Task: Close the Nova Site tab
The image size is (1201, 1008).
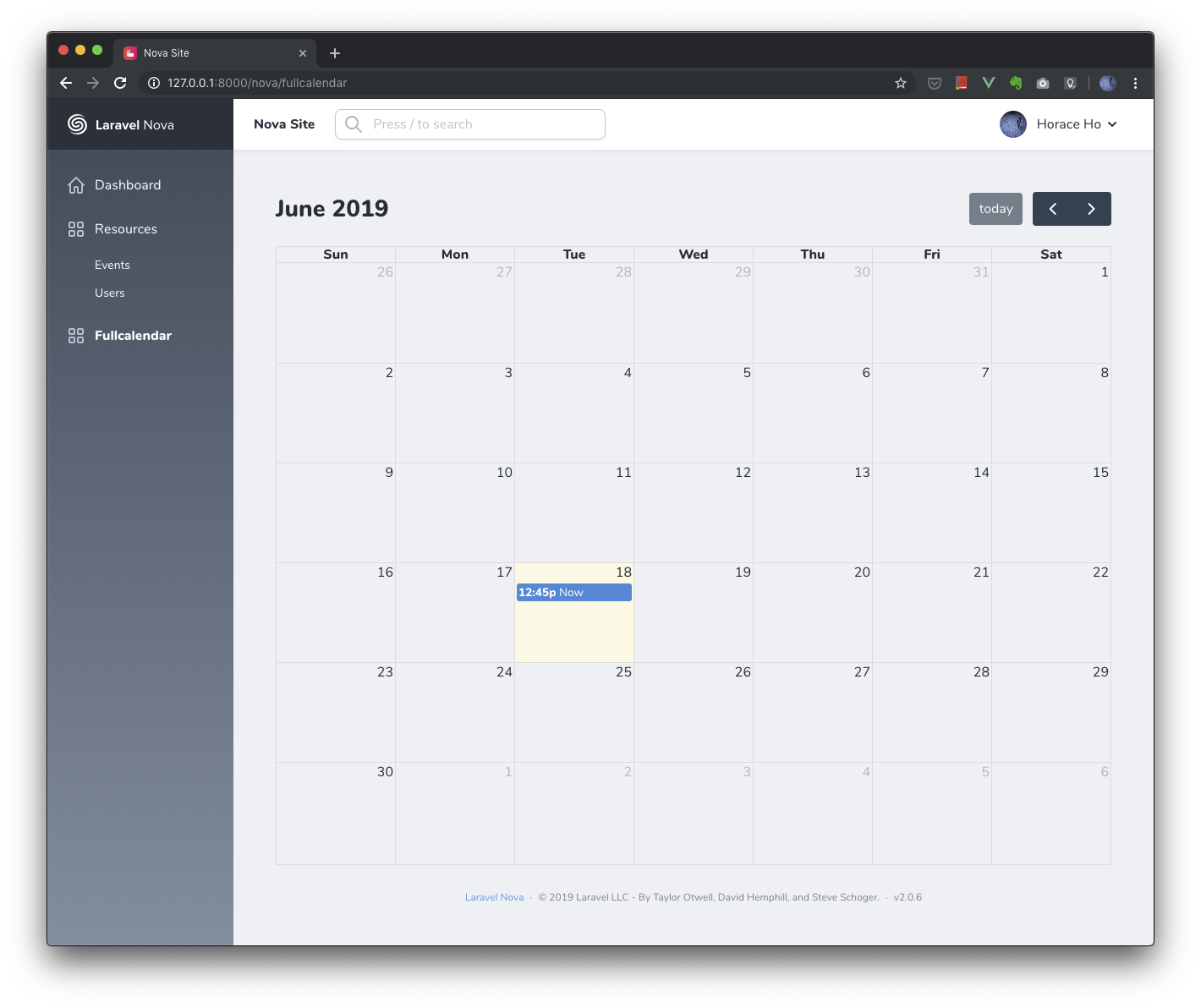Action: [x=303, y=53]
